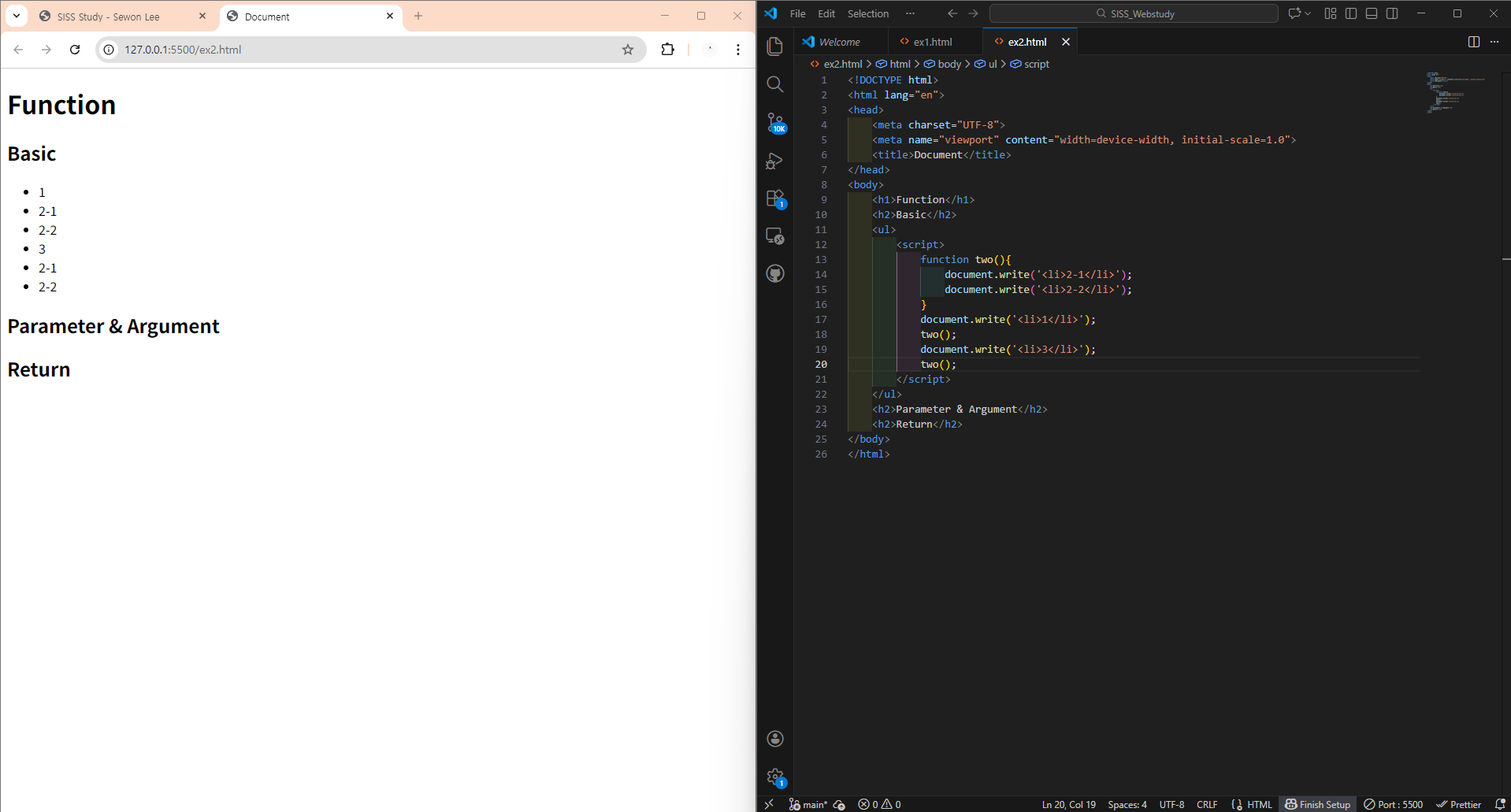Open the Search view in VS Code
The height and width of the screenshot is (812, 1511).
[x=775, y=84]
